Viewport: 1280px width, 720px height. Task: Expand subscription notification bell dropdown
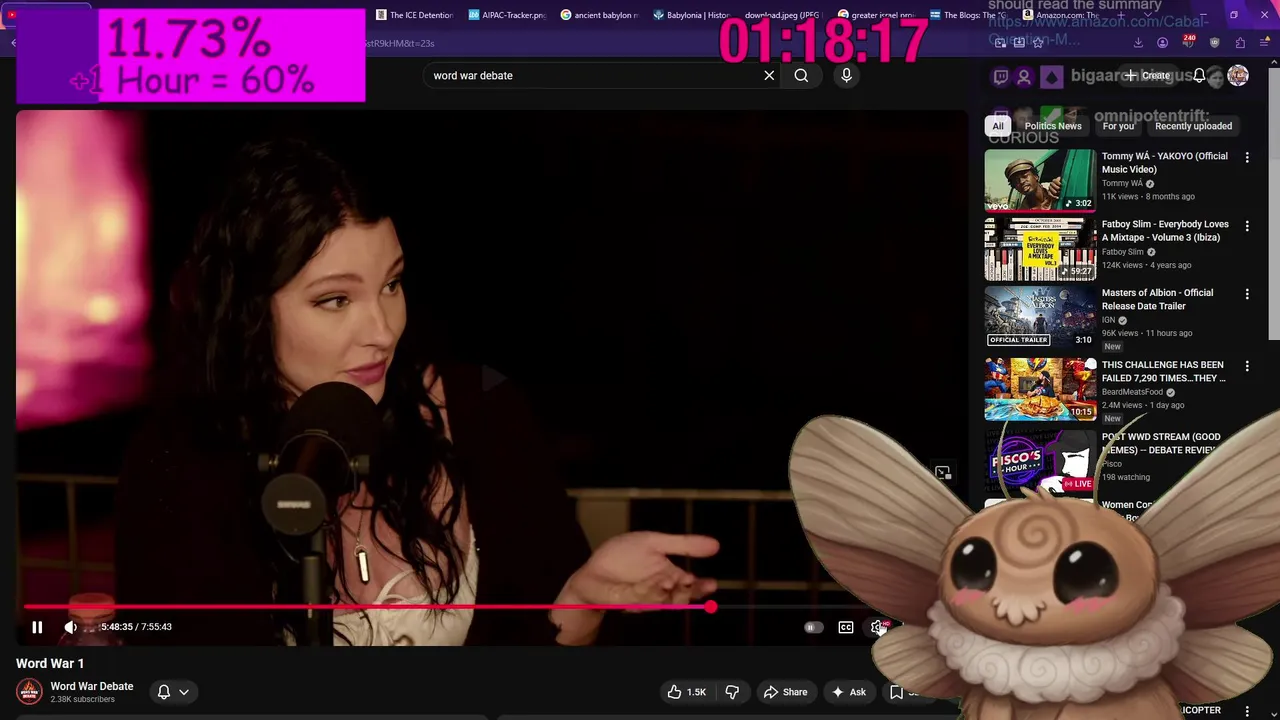pyautogui.click(x=173, y=691)
